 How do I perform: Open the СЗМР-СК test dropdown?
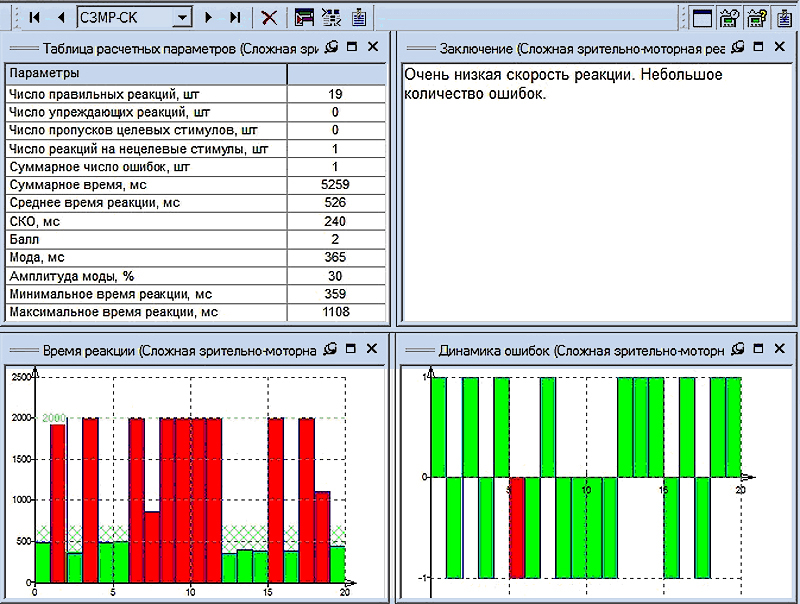click(x=181, y=17)
